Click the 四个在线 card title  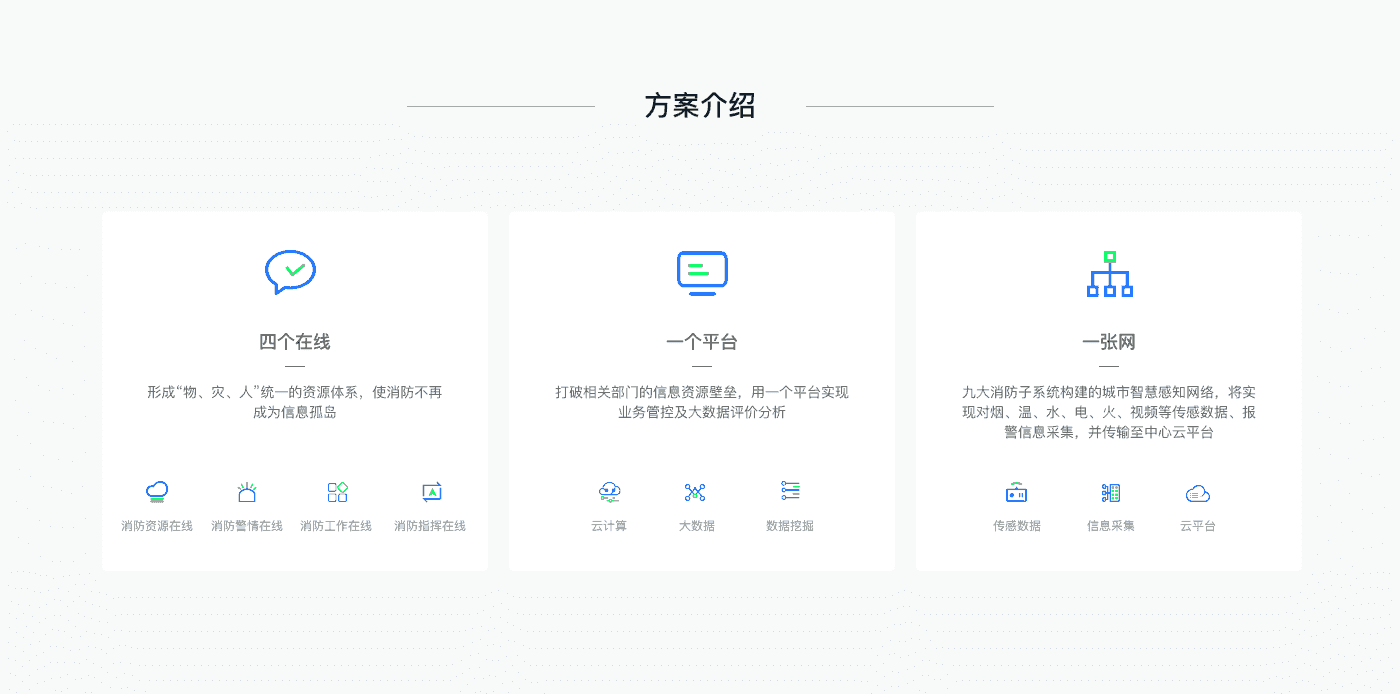click(295, 342)
